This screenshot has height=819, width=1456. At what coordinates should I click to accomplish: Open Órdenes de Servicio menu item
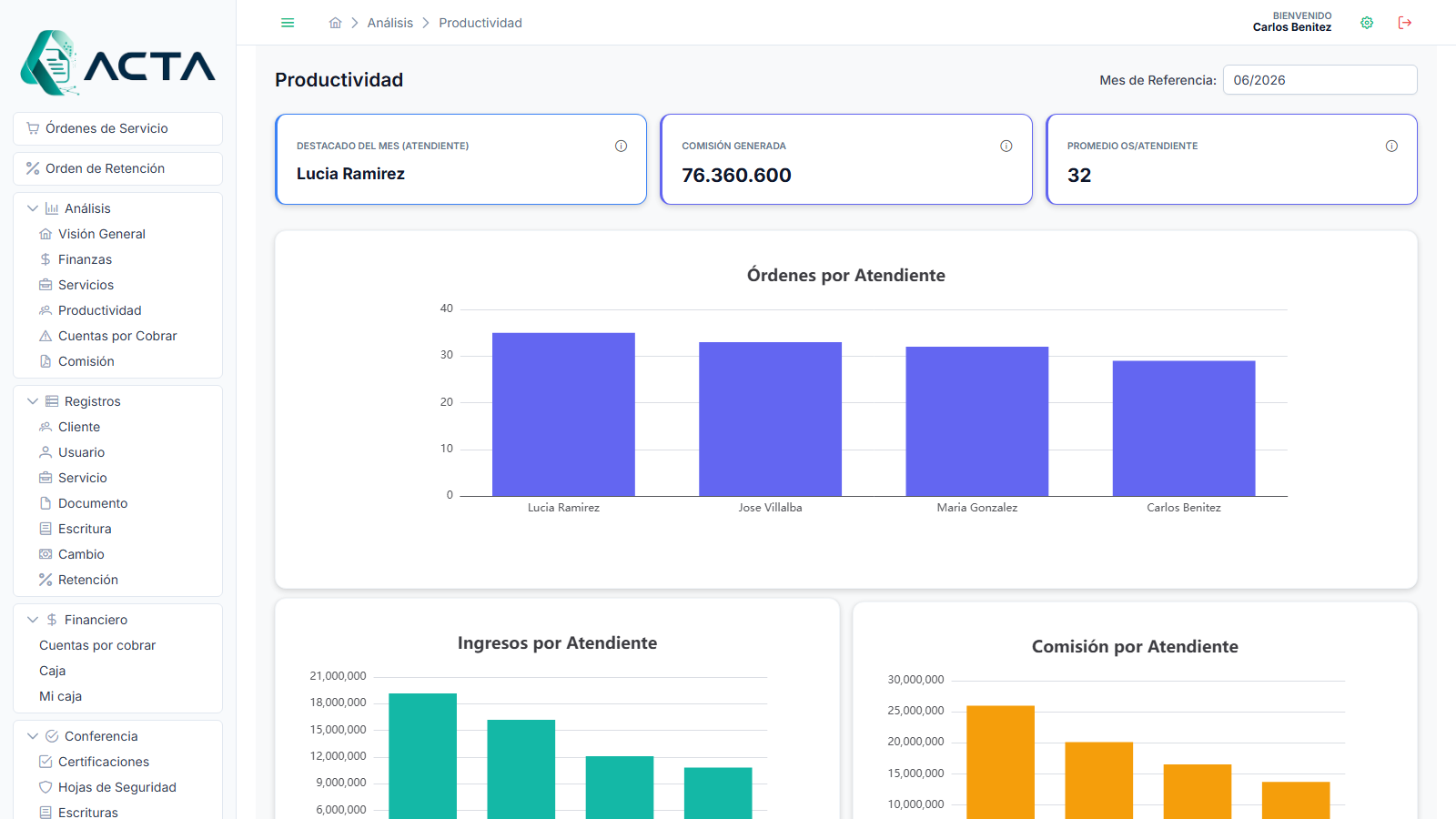tap(117, 128)
